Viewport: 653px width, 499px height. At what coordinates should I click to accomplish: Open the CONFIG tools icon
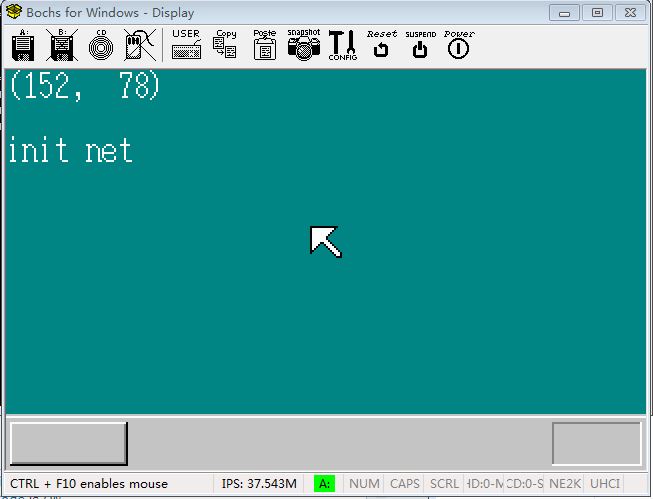point(343,45)
